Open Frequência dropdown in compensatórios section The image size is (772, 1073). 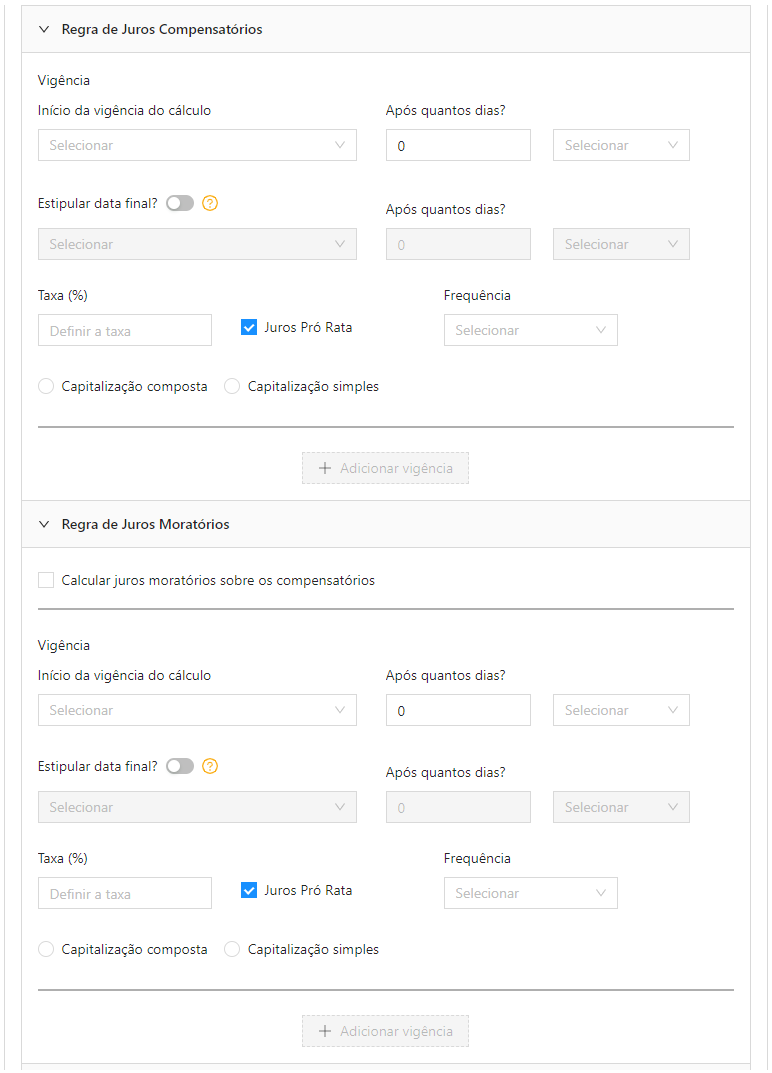[x=530, y=331]
